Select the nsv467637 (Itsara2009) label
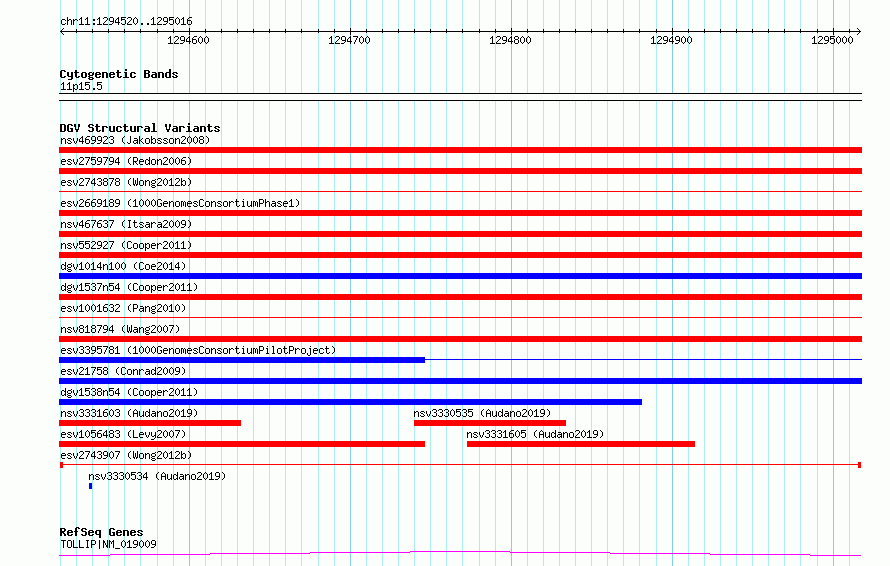Screen dimensions: 890x566 126,224
